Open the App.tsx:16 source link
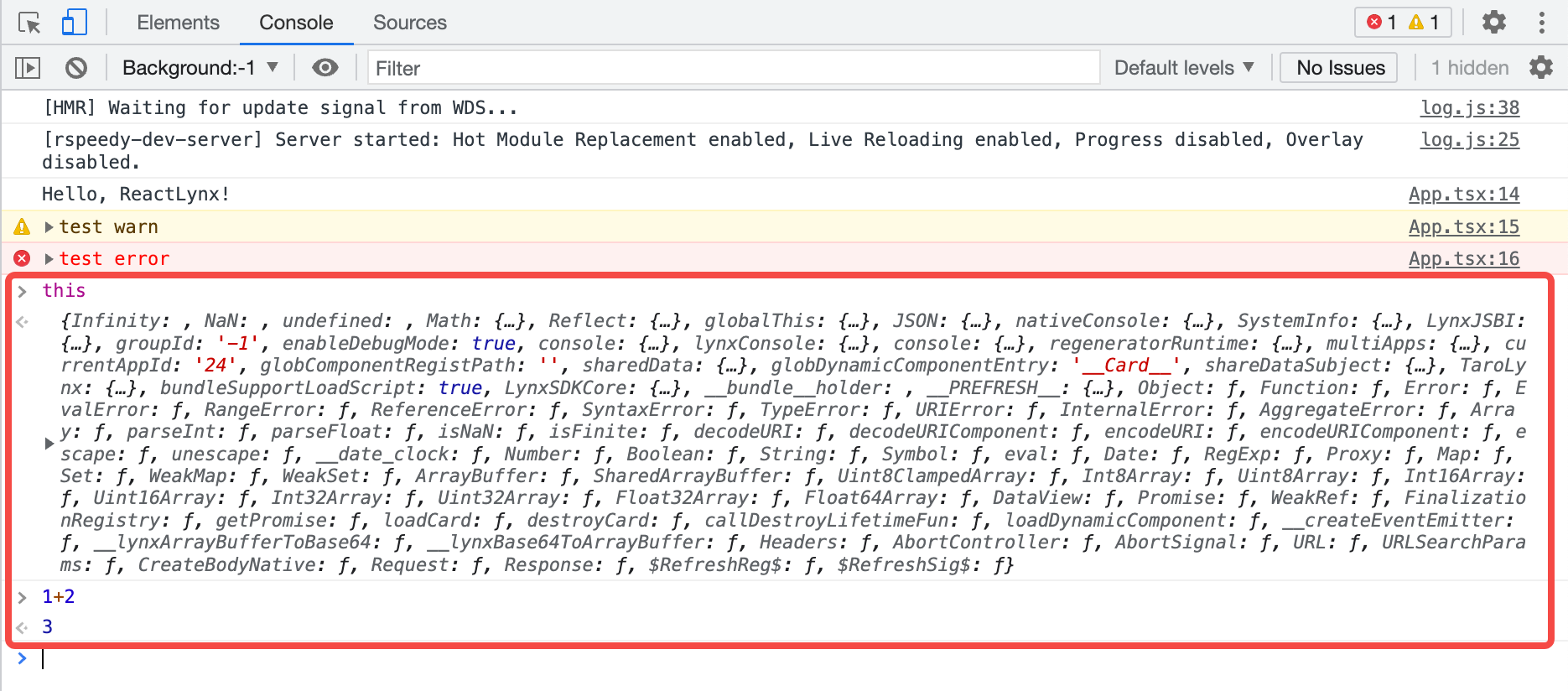The width and height of the screenshot is (1568, 691). point(1464,259)
